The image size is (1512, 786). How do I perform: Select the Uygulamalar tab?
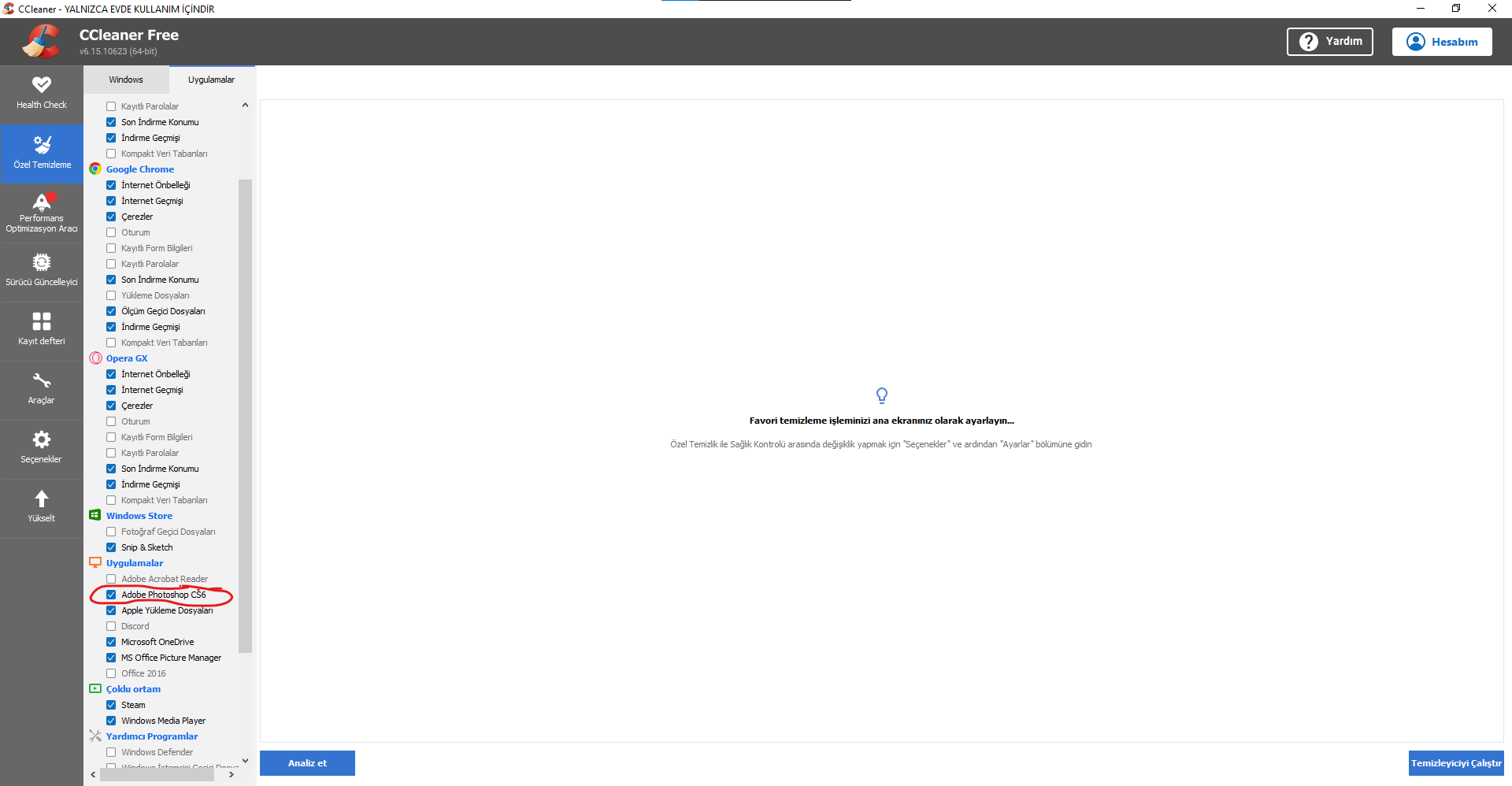coord(212,80)
